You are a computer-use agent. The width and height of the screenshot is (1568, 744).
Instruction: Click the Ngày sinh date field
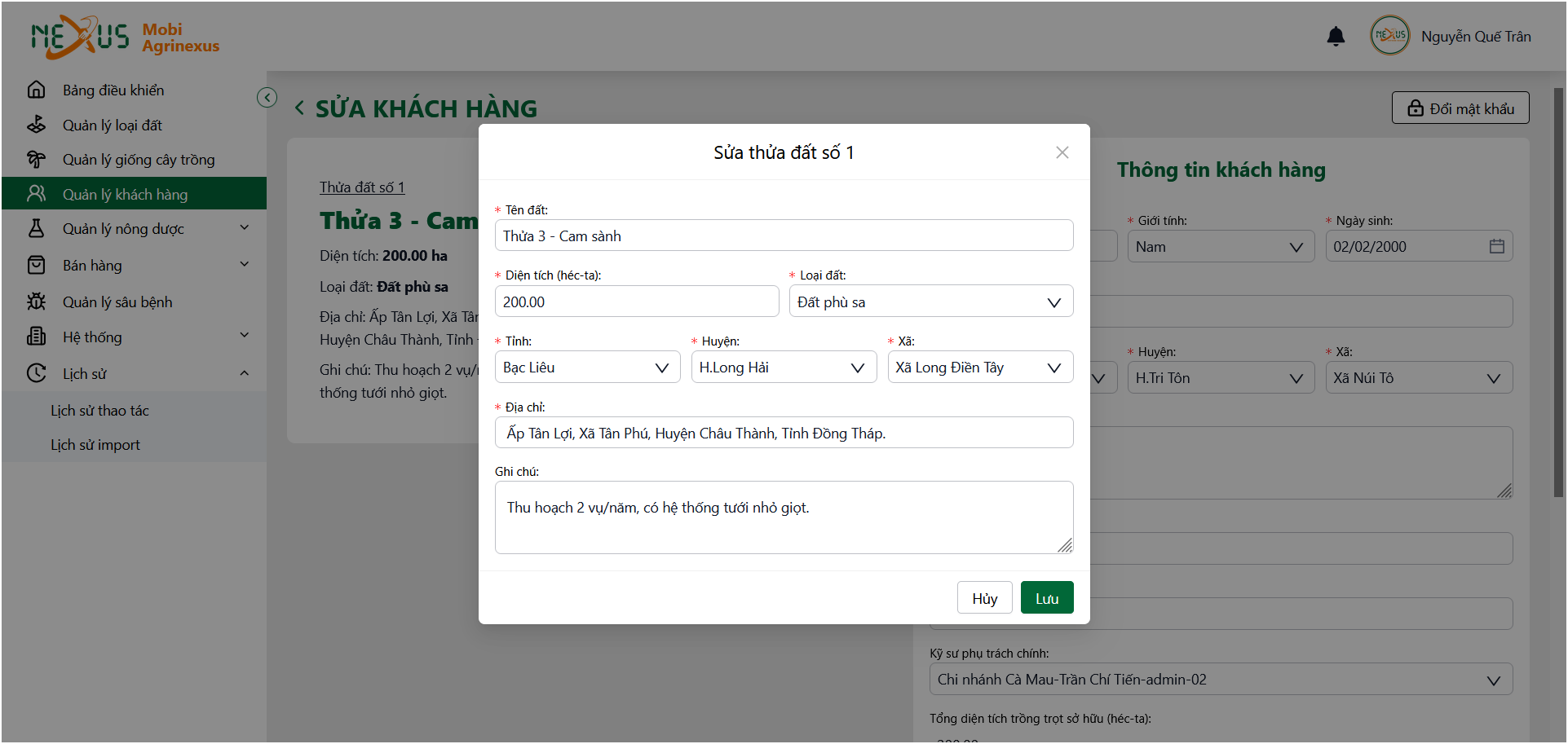(x=1419, y=247)
